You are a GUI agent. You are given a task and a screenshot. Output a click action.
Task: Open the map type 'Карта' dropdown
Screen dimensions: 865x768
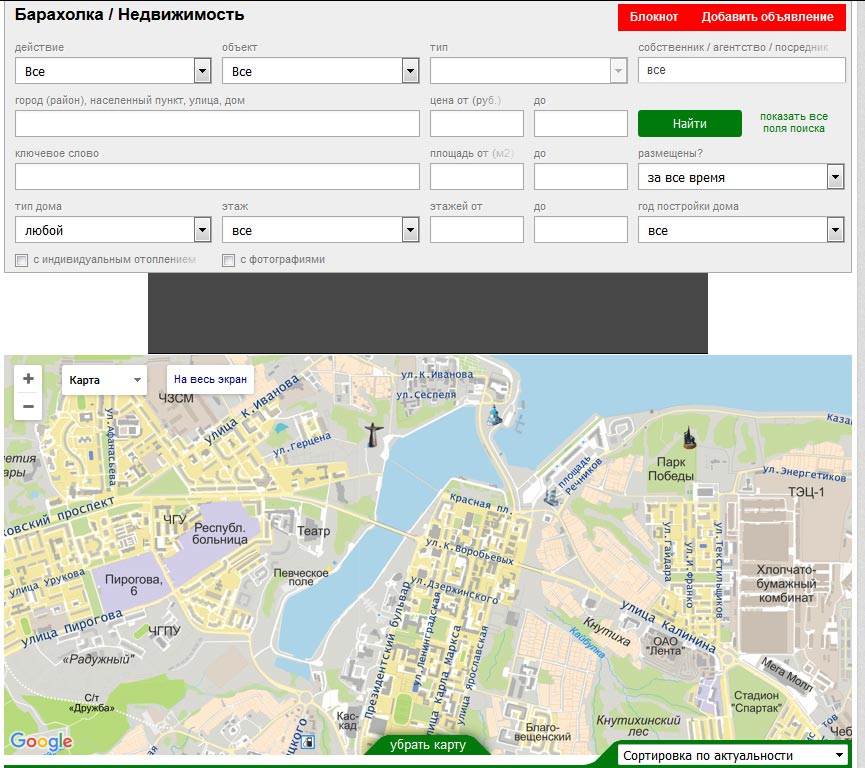pos(104,380)
